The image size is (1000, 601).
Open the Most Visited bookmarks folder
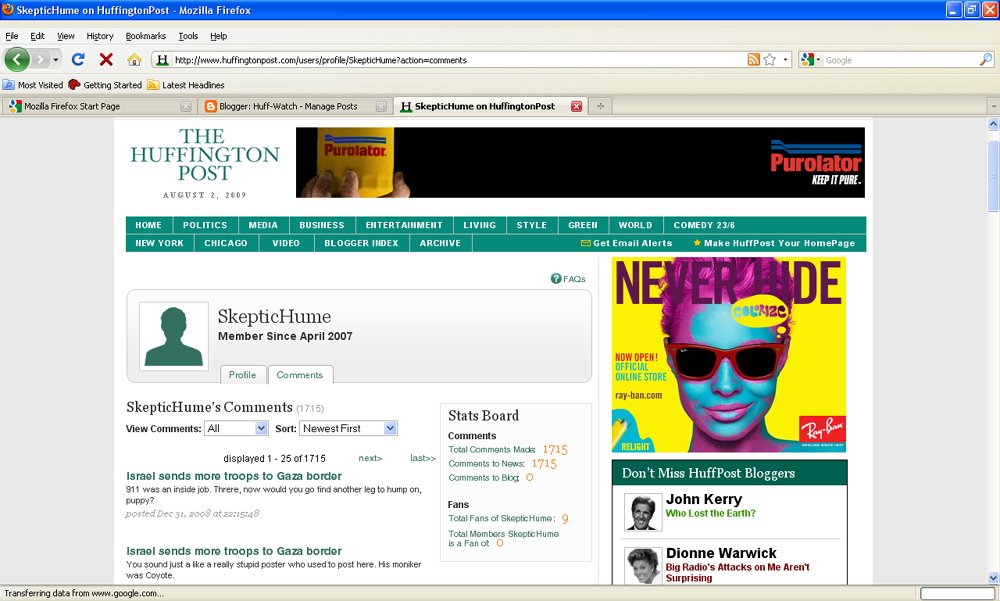[x=33, y=85]
